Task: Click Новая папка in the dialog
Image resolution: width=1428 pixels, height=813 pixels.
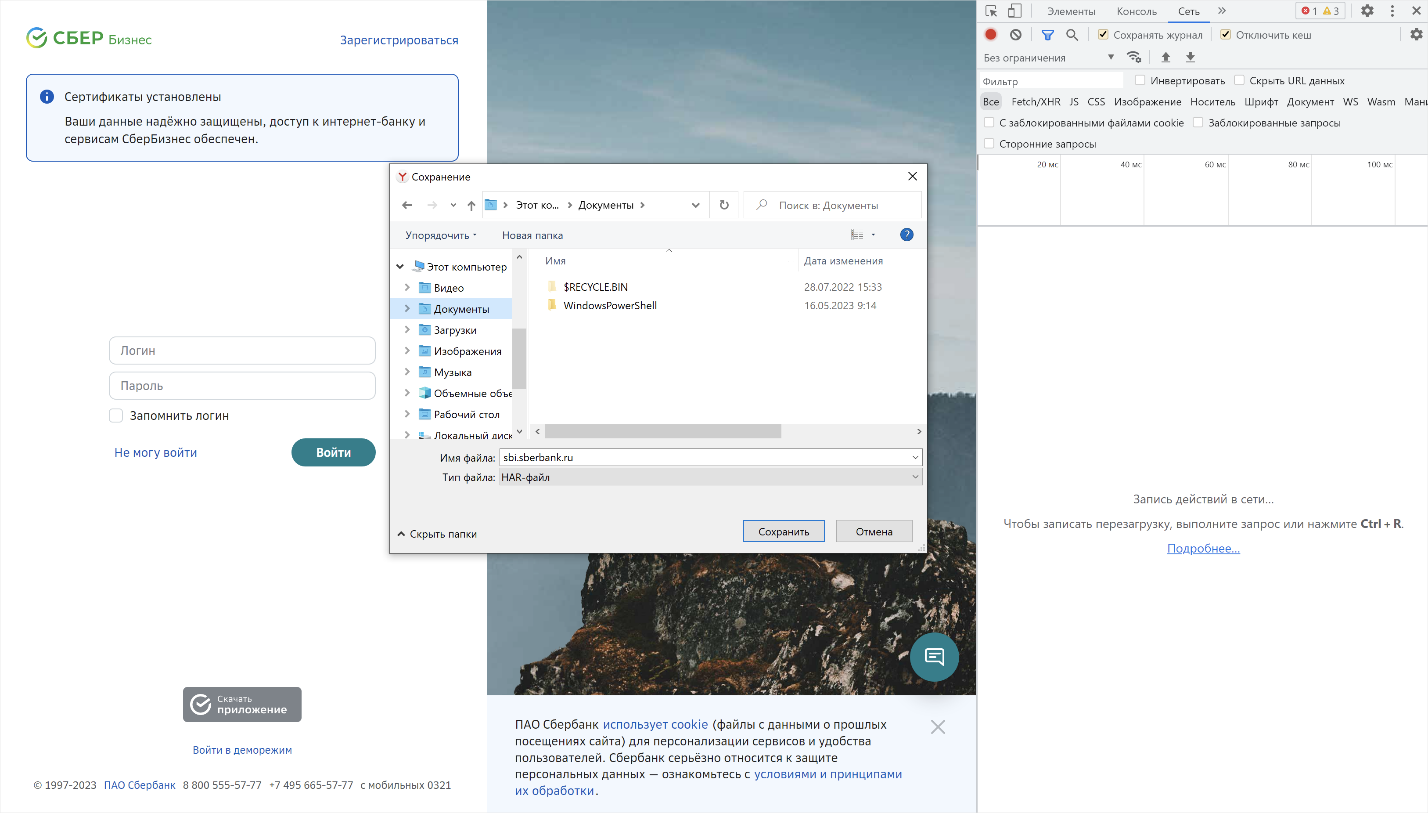Action: point(532,235)
